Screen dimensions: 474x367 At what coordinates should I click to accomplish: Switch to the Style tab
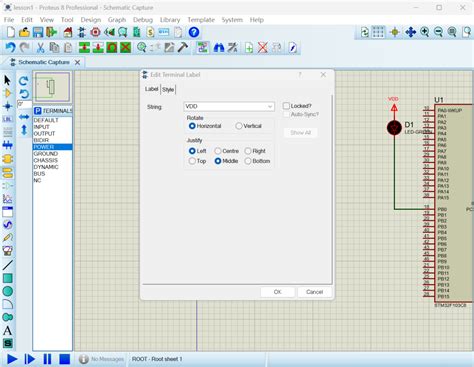168,89
